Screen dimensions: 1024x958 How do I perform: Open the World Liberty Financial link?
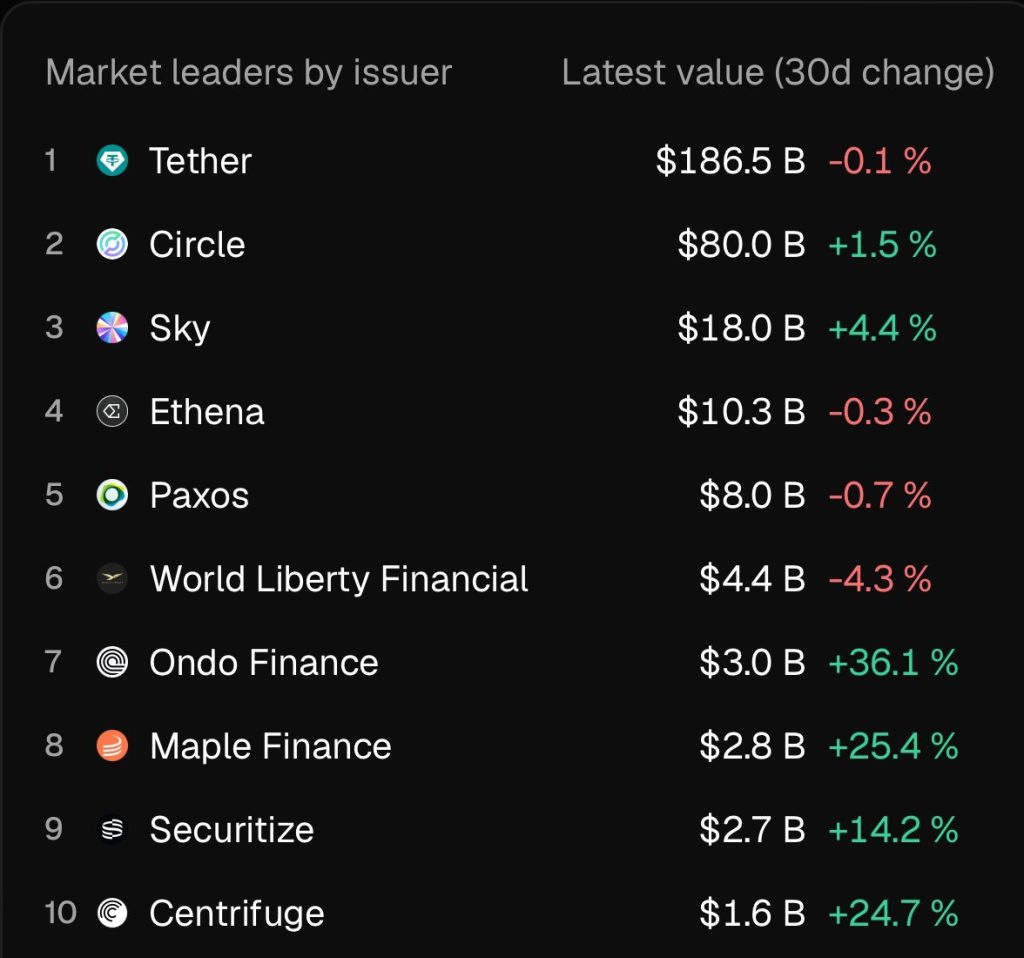tap(338, 579)
